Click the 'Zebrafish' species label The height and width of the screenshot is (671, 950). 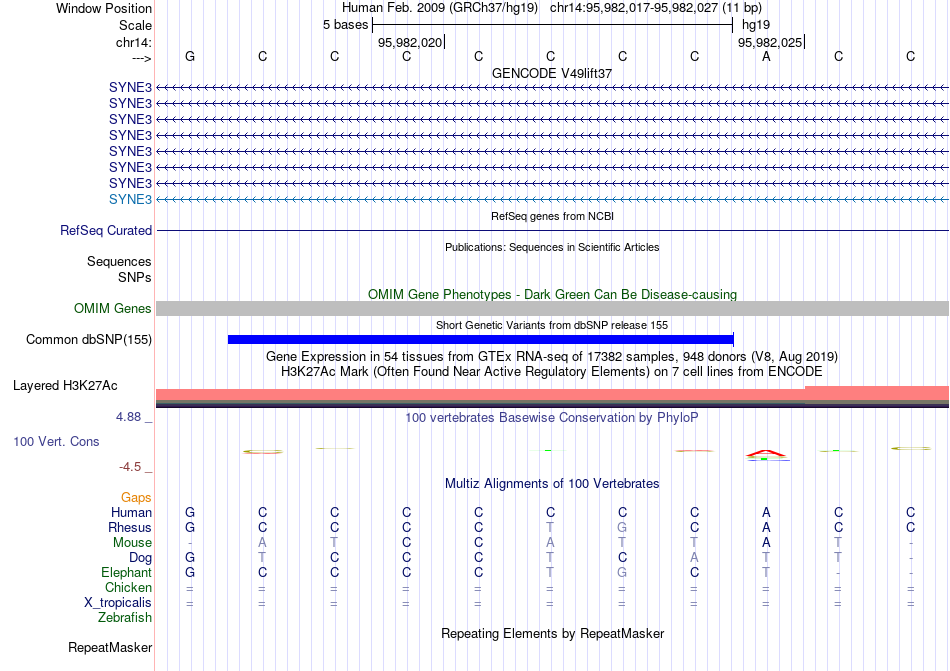[125, 617]
